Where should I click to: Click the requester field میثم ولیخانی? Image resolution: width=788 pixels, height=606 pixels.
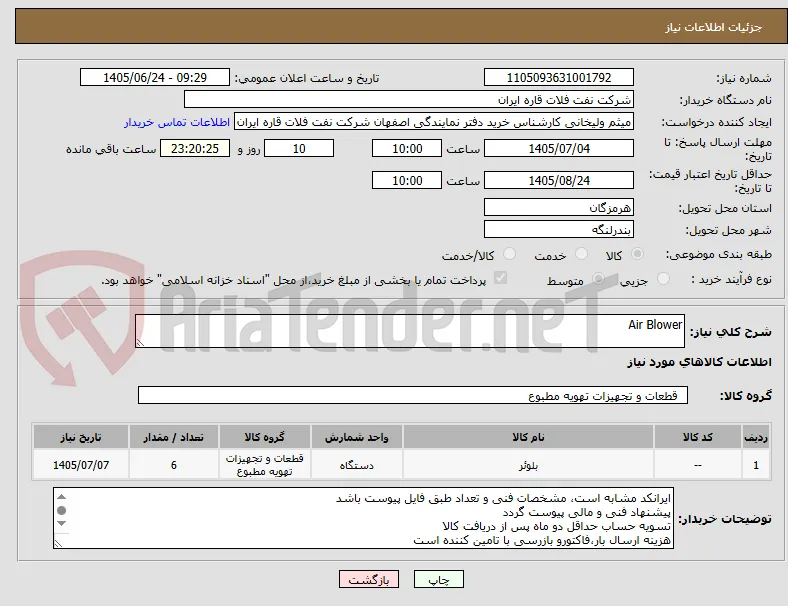click(x=434, y=122)
